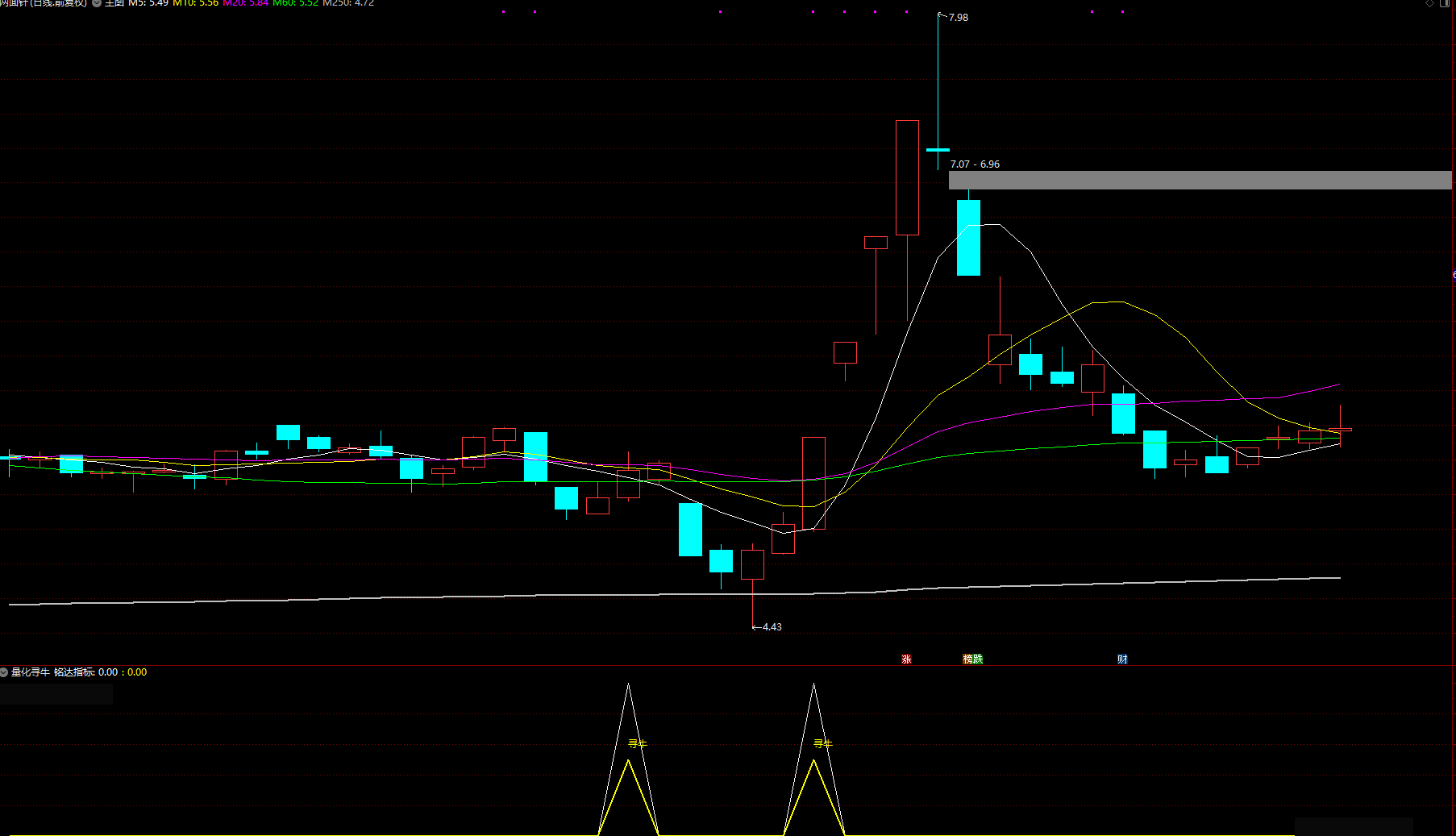Screen dimensions: 1456x836
Task: Select the 4.43 low price label
Action: tap(772, 626)
